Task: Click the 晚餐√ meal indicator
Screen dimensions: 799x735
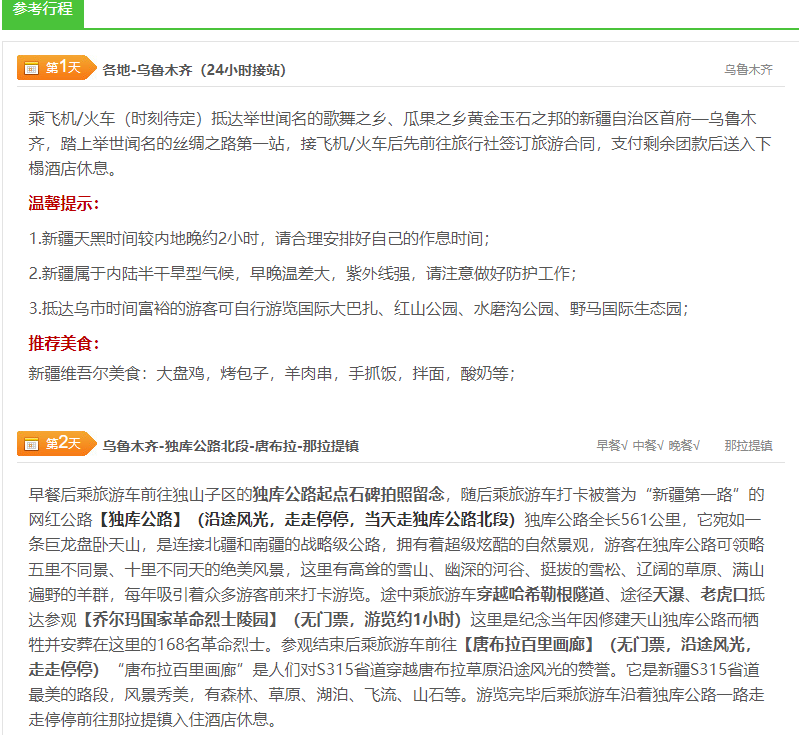Action: pyautogui.click(x=684, y=446)
